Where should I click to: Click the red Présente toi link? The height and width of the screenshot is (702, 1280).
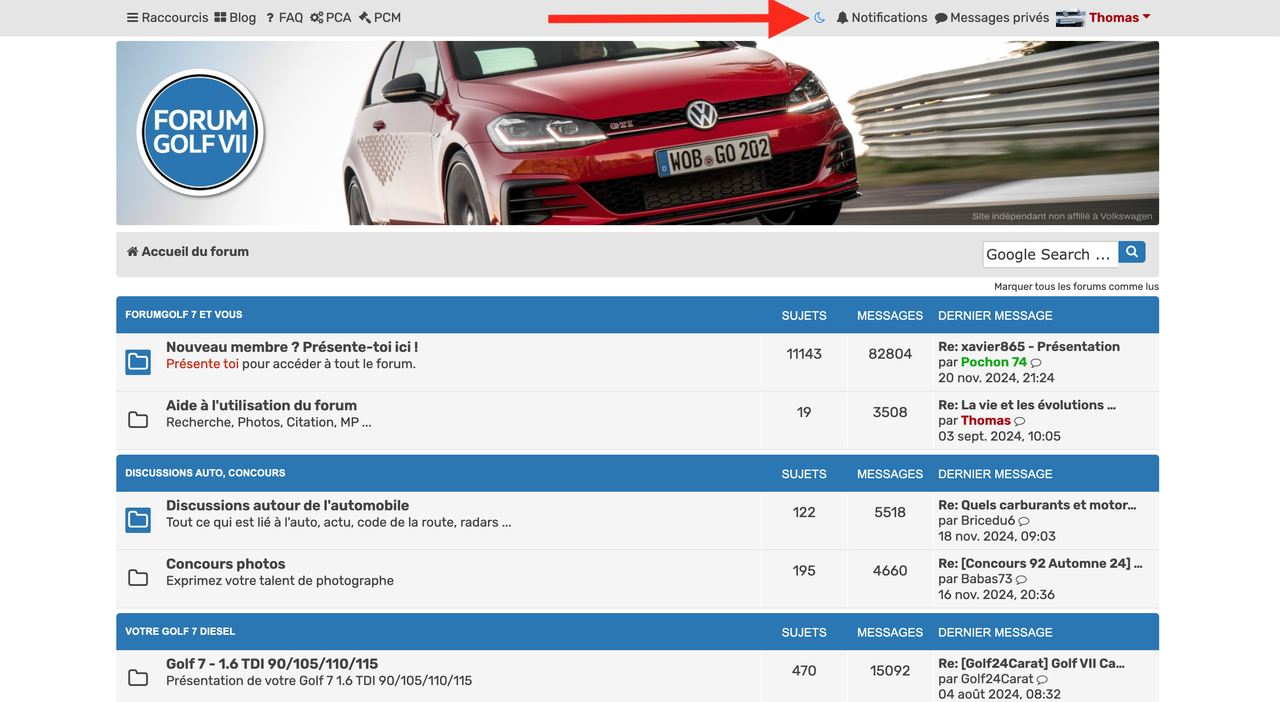click(x=202, y=364)
